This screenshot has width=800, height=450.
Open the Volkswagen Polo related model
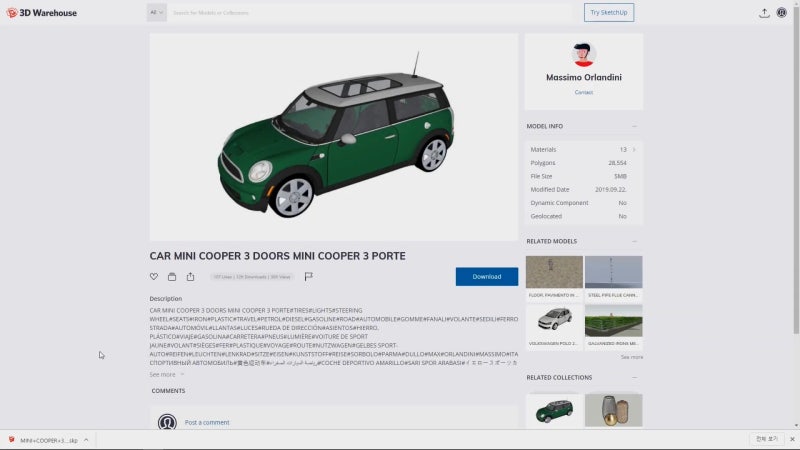(554, 326)
